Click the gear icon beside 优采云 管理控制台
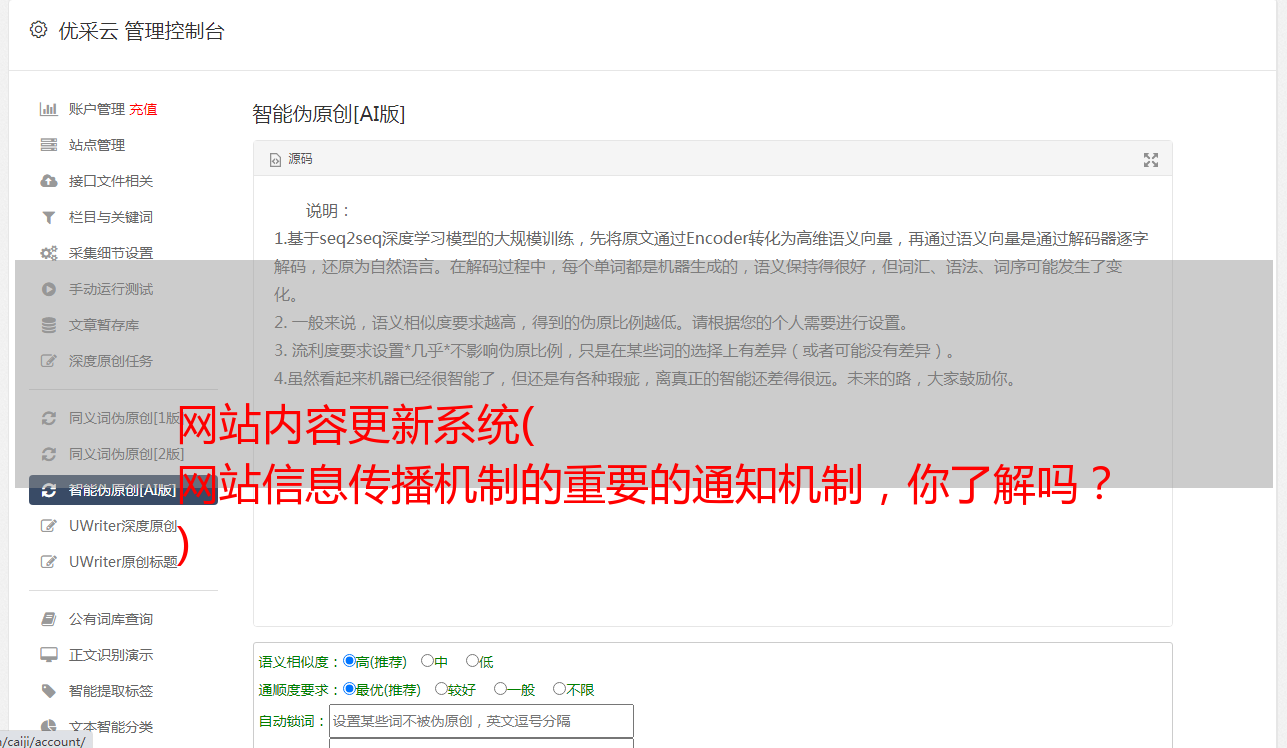The width and height of the screenshot is (1287, 748). tap(38, 30)
